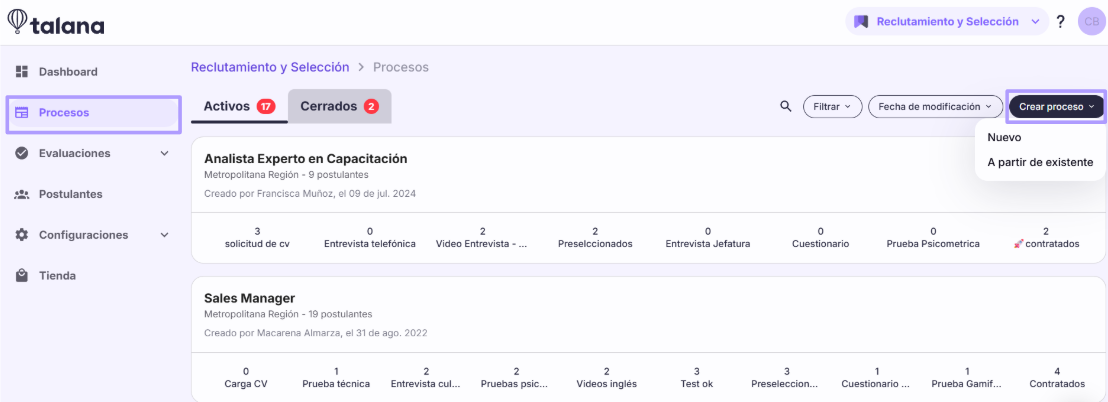Click the Entrevista telefónica stage
The image size is (1108, 402).
370,237
